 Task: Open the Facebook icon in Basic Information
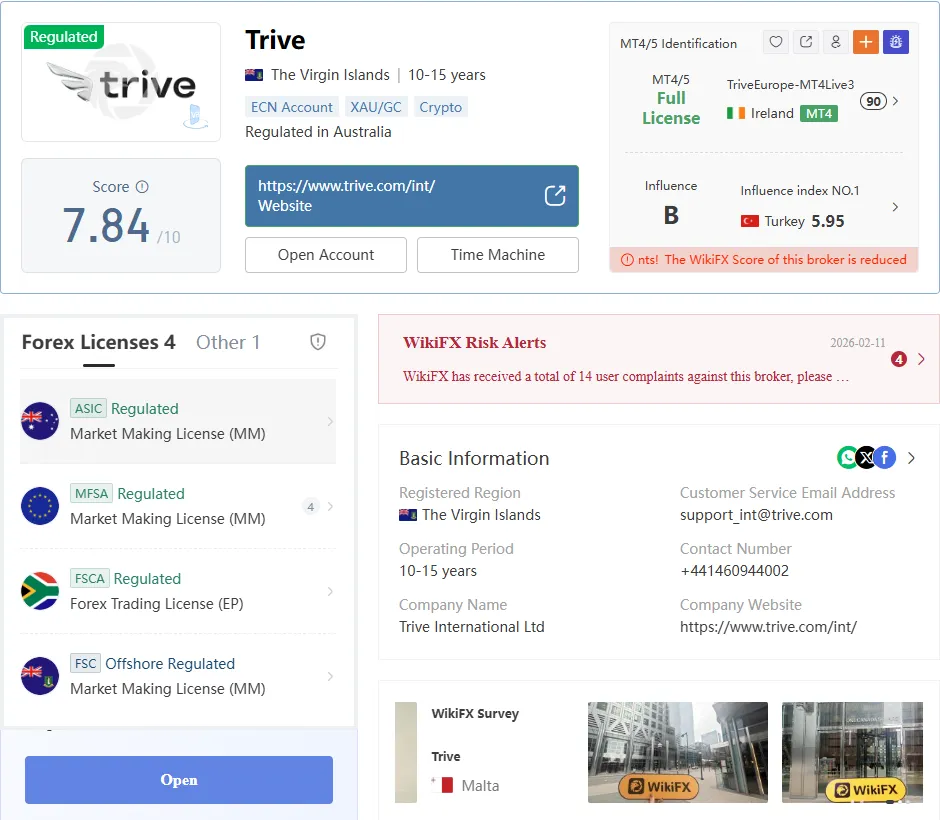[885, 458]
